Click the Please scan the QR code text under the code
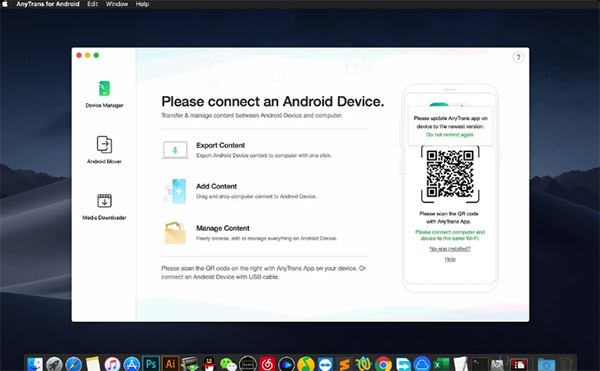This screenshot has height=371, width=600. click(449, 217)
